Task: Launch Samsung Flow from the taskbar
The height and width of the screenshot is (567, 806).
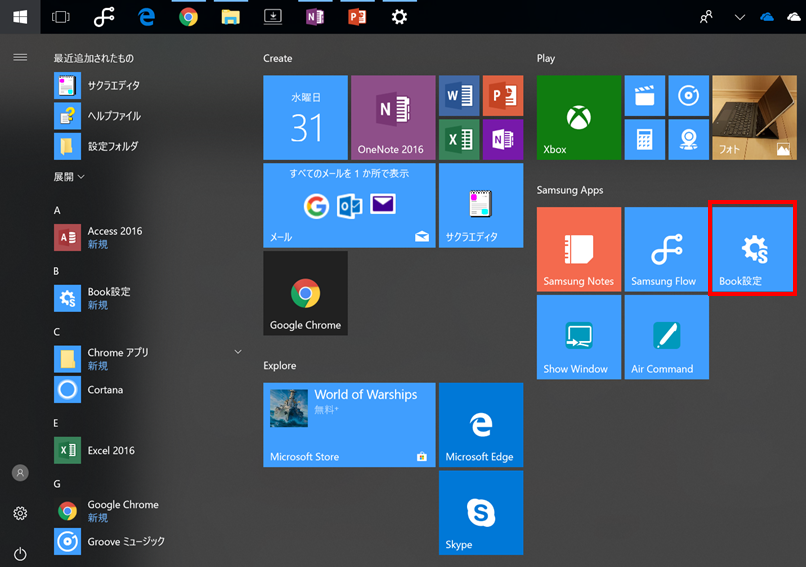Action: tap(104, 17)
